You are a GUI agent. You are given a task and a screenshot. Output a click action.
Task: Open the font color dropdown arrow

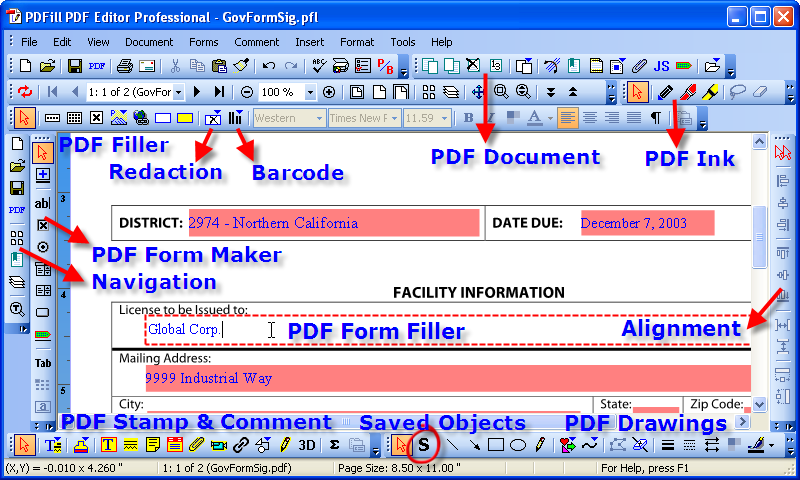[x=550, y=118]
